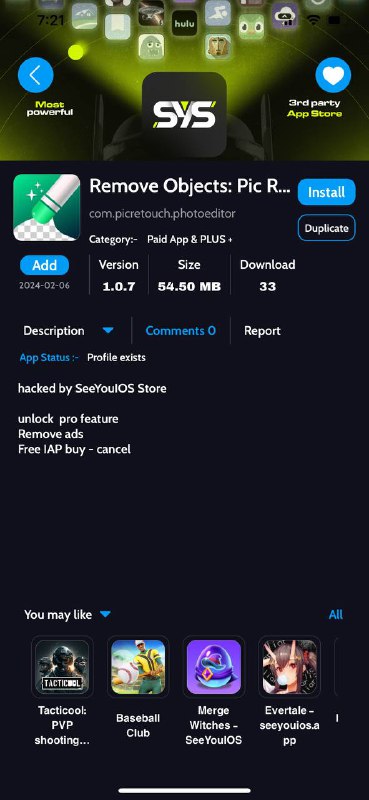Tap the Tacticool PVP shooting title
The width and height of the screenshot is (369, 800).
pos(62,726)
